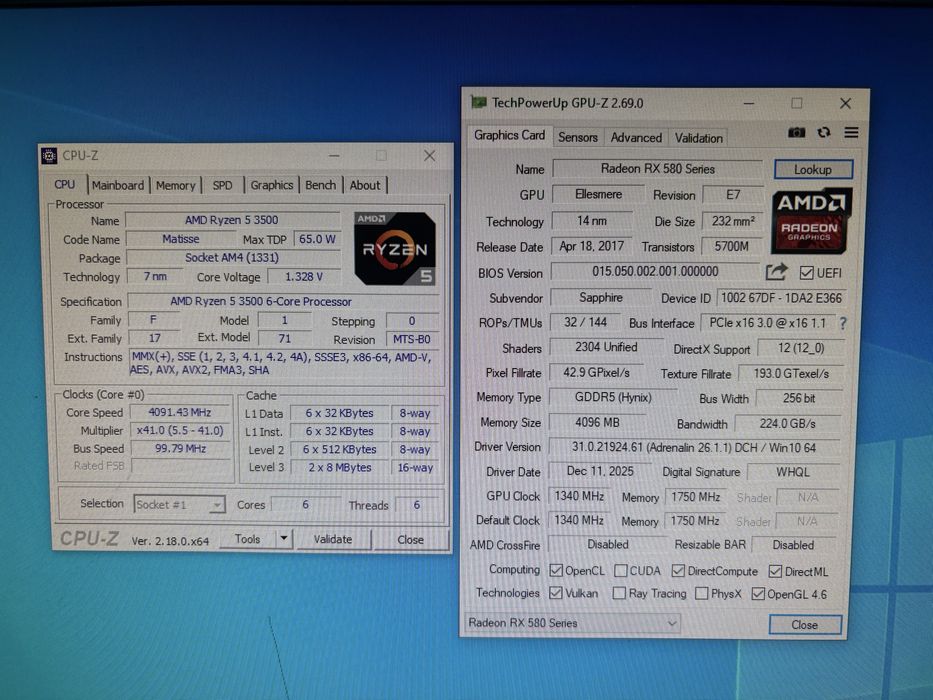
Task: Open the Graphics tab in CPU-Z
Action: click(x=272, y=185)
